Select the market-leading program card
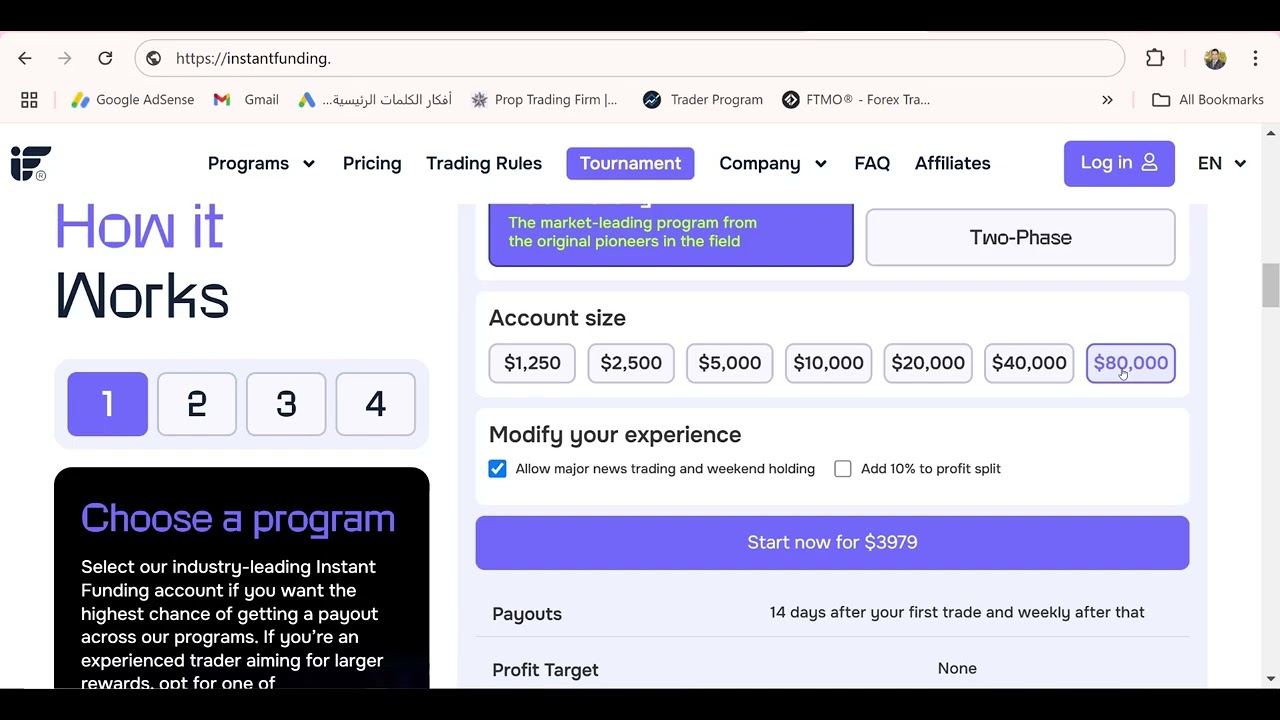Image resolution: width=1280 pixels, height=720 pixels. (671, 234)
